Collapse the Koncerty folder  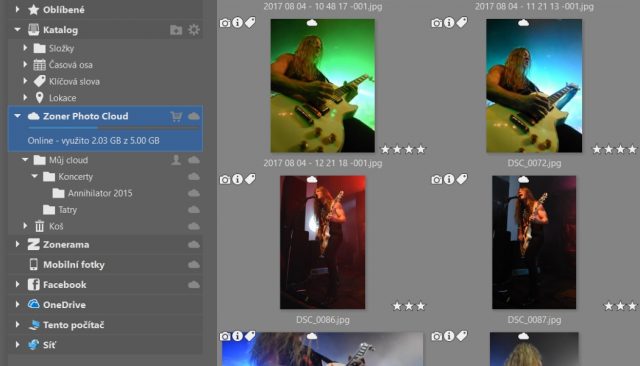[35, 176]
